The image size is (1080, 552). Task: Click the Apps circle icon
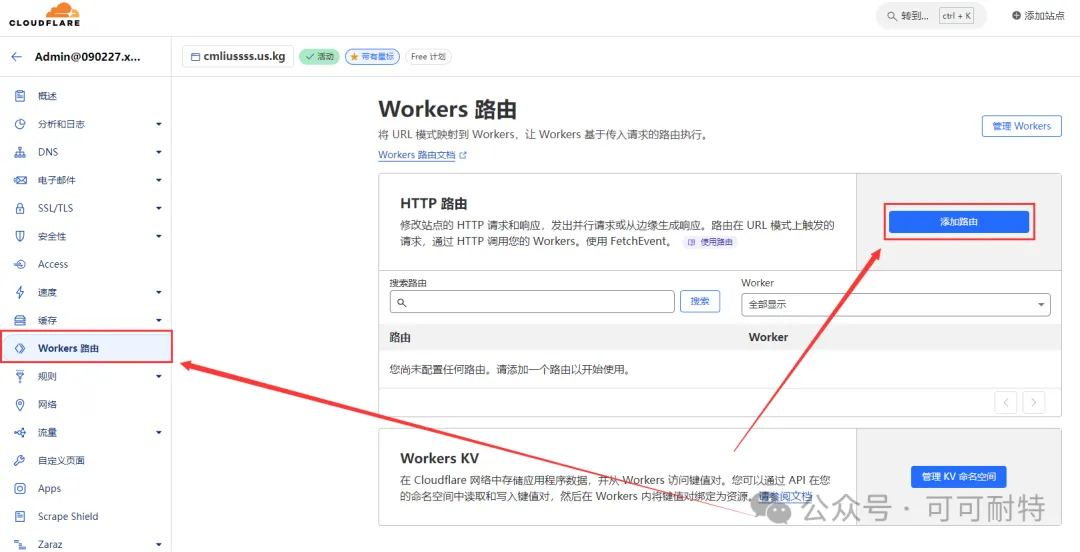pyautogui.click(x=20, y=489)
